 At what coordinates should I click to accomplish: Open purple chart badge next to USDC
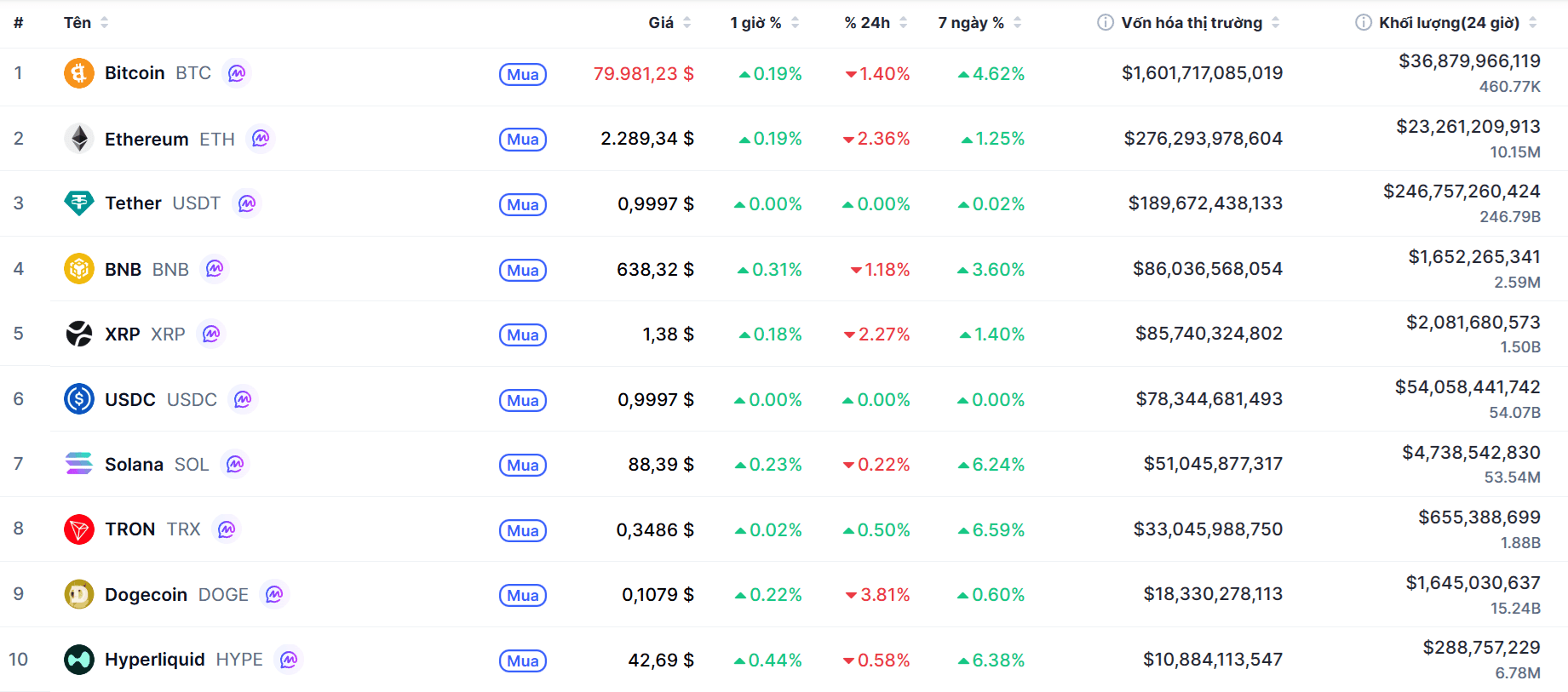tap(243, 399)
